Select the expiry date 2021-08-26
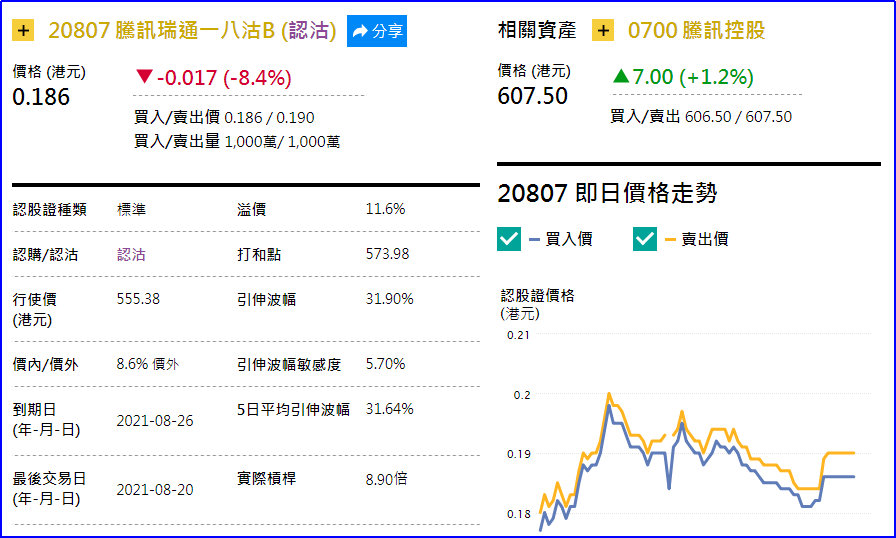The height and width of the screenshot is (538, 896). click(x=155, y=421)
